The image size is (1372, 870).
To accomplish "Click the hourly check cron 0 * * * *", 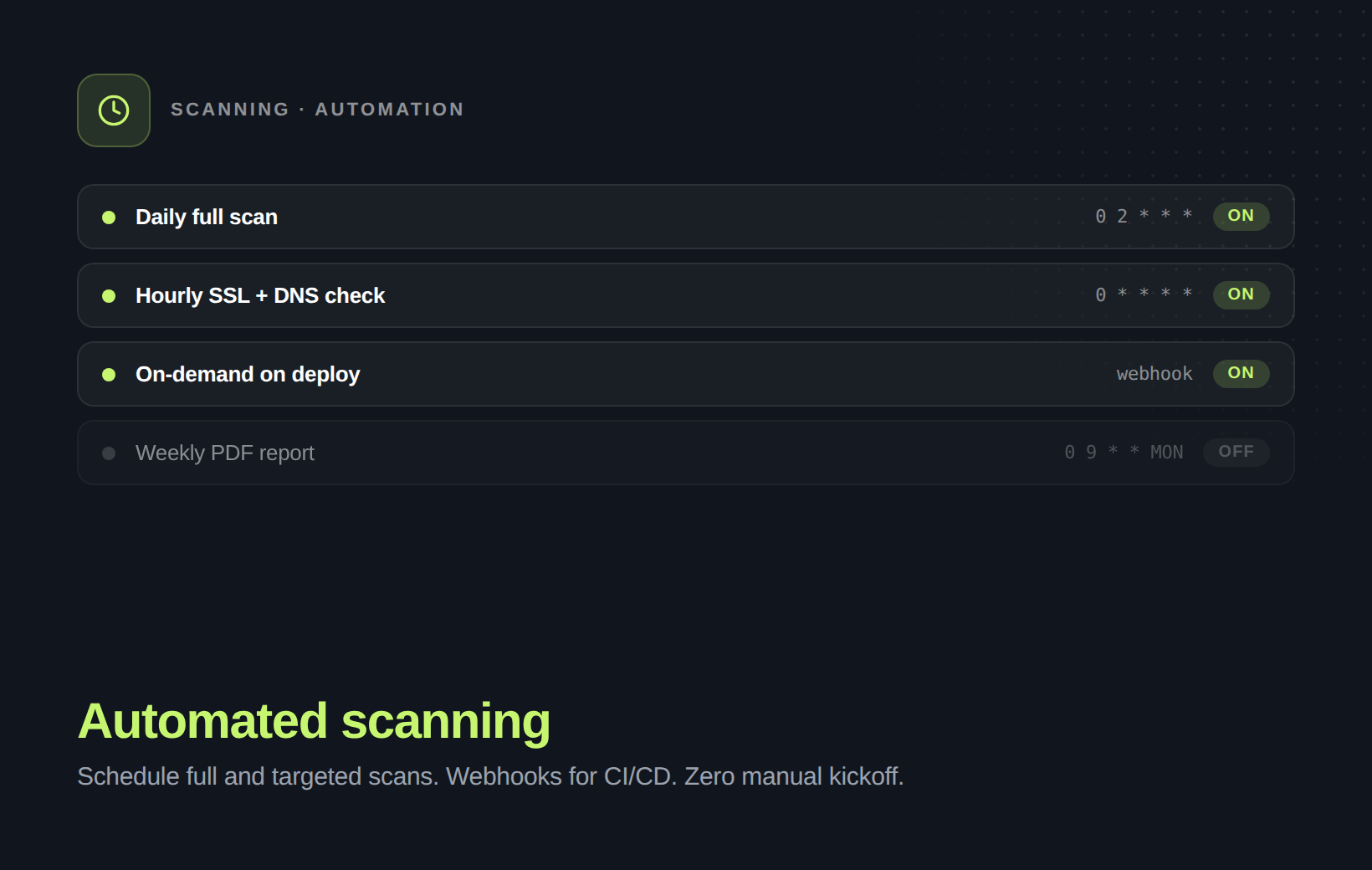I will 1143,294.
